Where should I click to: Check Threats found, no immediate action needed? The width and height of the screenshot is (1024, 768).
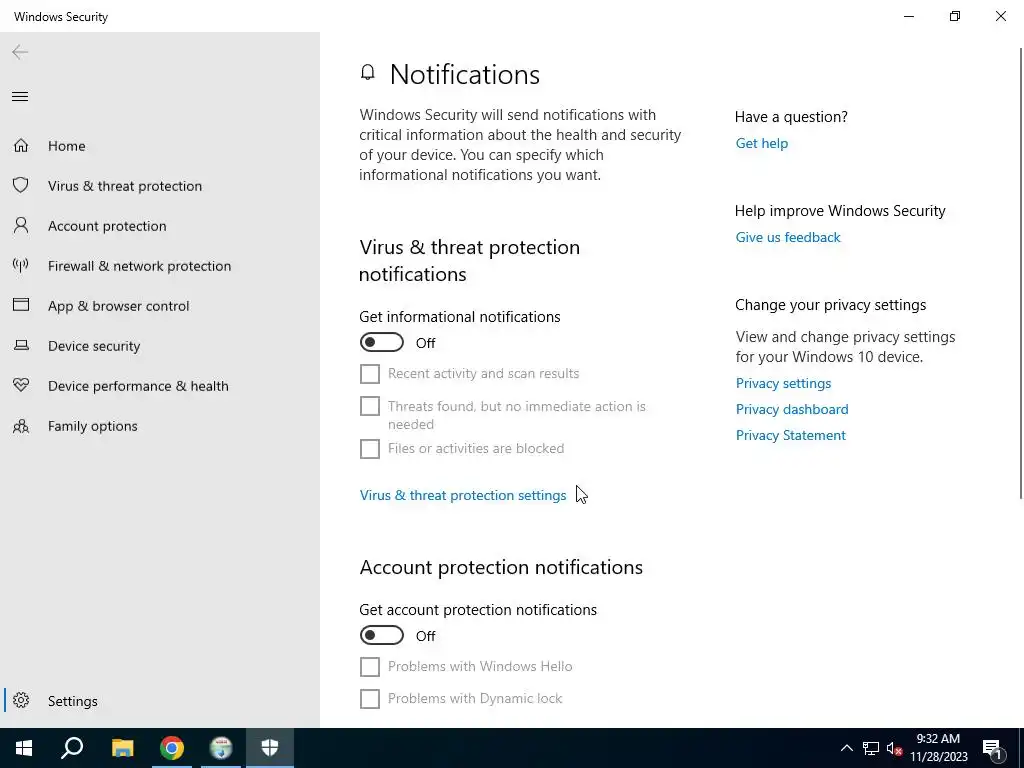pyautogui.click(x=370, y=406)
